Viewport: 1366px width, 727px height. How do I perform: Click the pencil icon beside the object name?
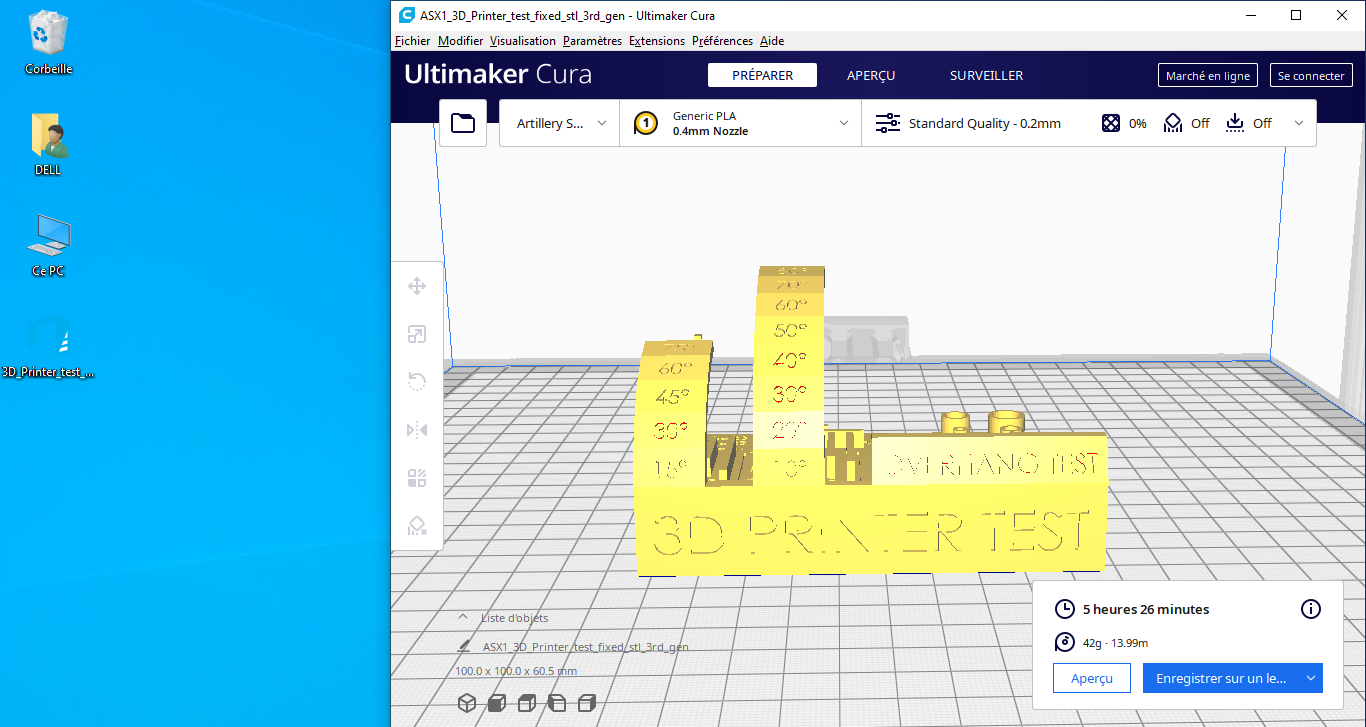(x=464, y=646)
